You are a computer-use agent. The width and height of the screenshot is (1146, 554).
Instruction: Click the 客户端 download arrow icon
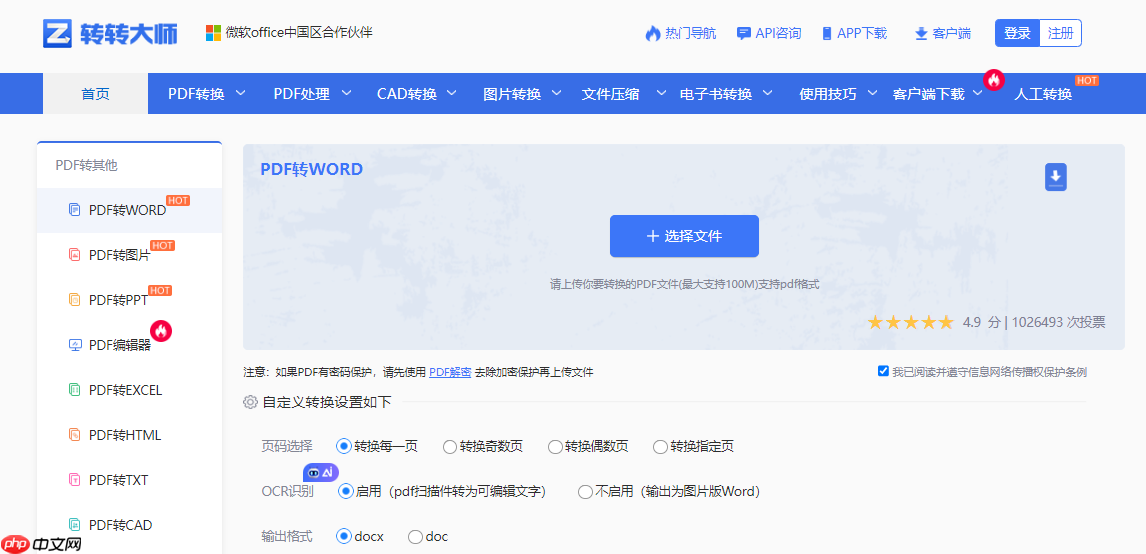[921, 34]
